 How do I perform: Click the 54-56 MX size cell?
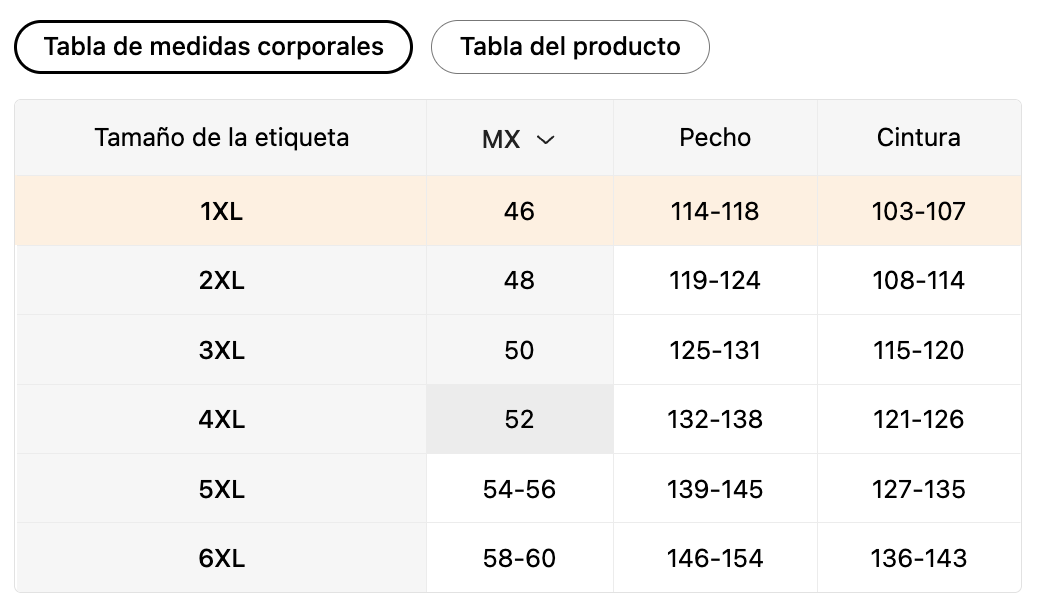[519, 489]
